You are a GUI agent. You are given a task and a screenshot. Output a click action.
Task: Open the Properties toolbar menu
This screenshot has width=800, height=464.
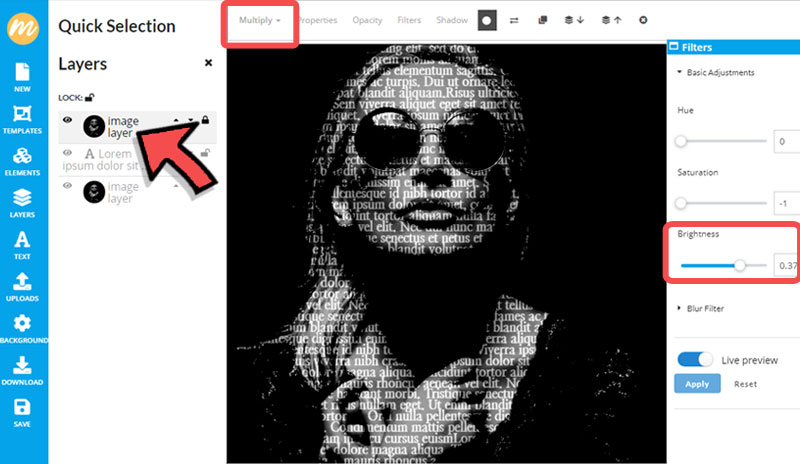click(x=317, y=20)
